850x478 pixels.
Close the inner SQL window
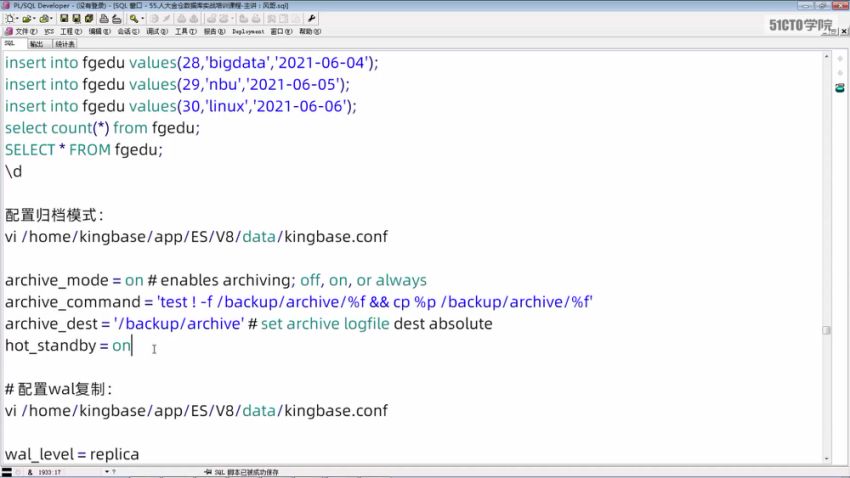pyautogui.click(x=843, y=31)
